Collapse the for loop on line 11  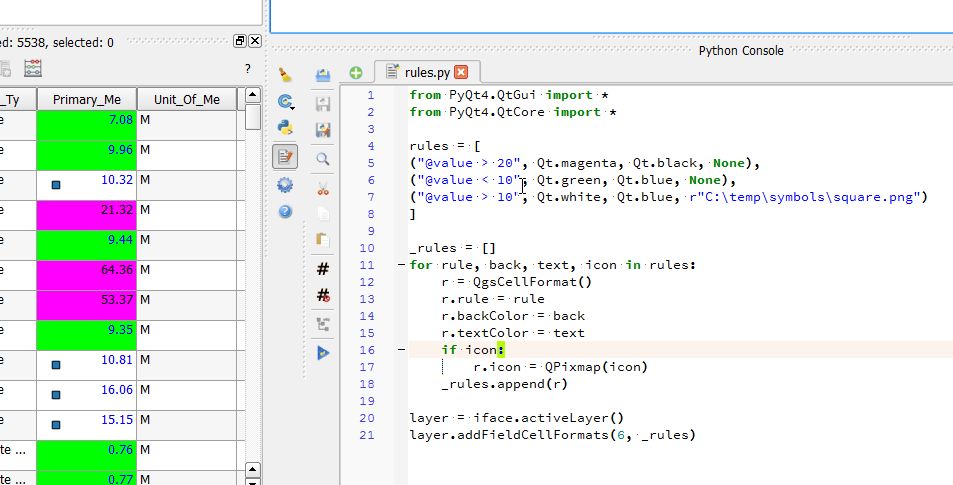coord(401,265)
